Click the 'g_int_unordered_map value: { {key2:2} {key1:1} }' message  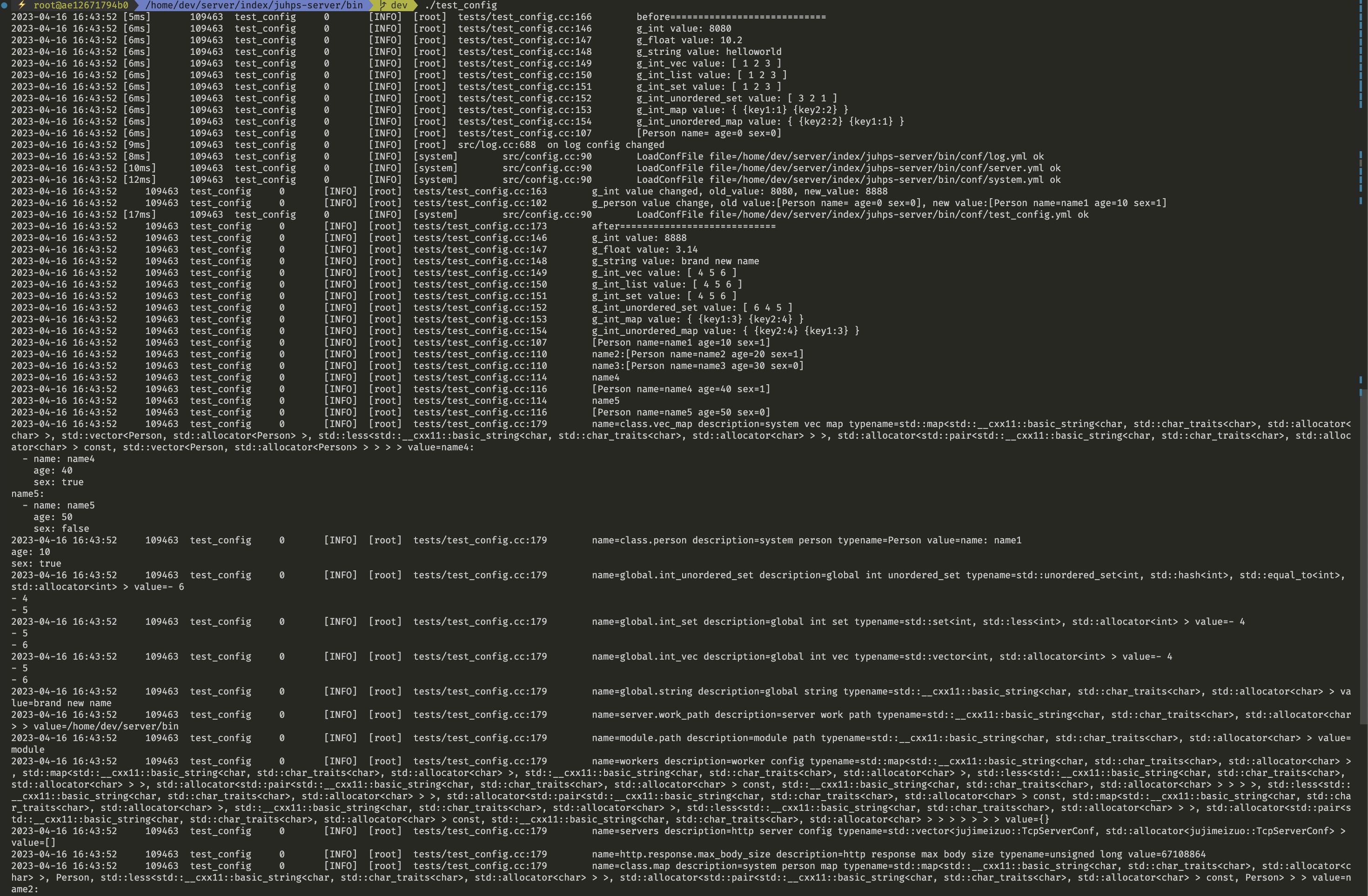click(x=770, y=121)
